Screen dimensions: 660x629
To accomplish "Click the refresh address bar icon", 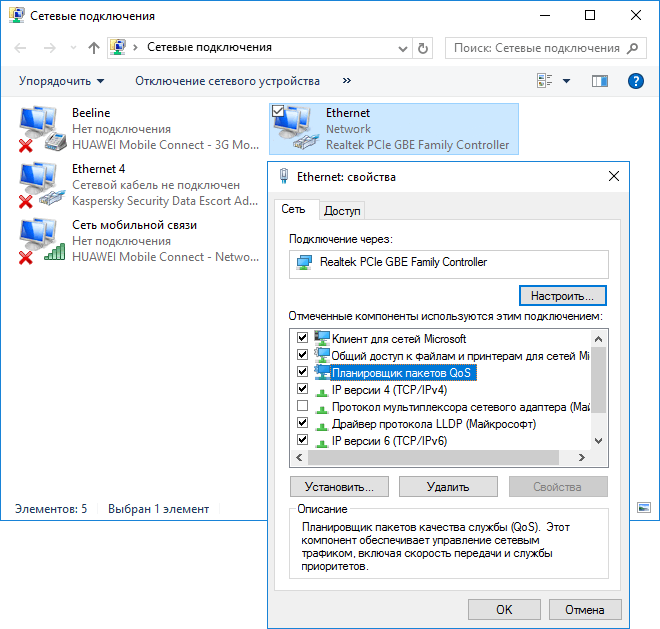I will [423, 48].
